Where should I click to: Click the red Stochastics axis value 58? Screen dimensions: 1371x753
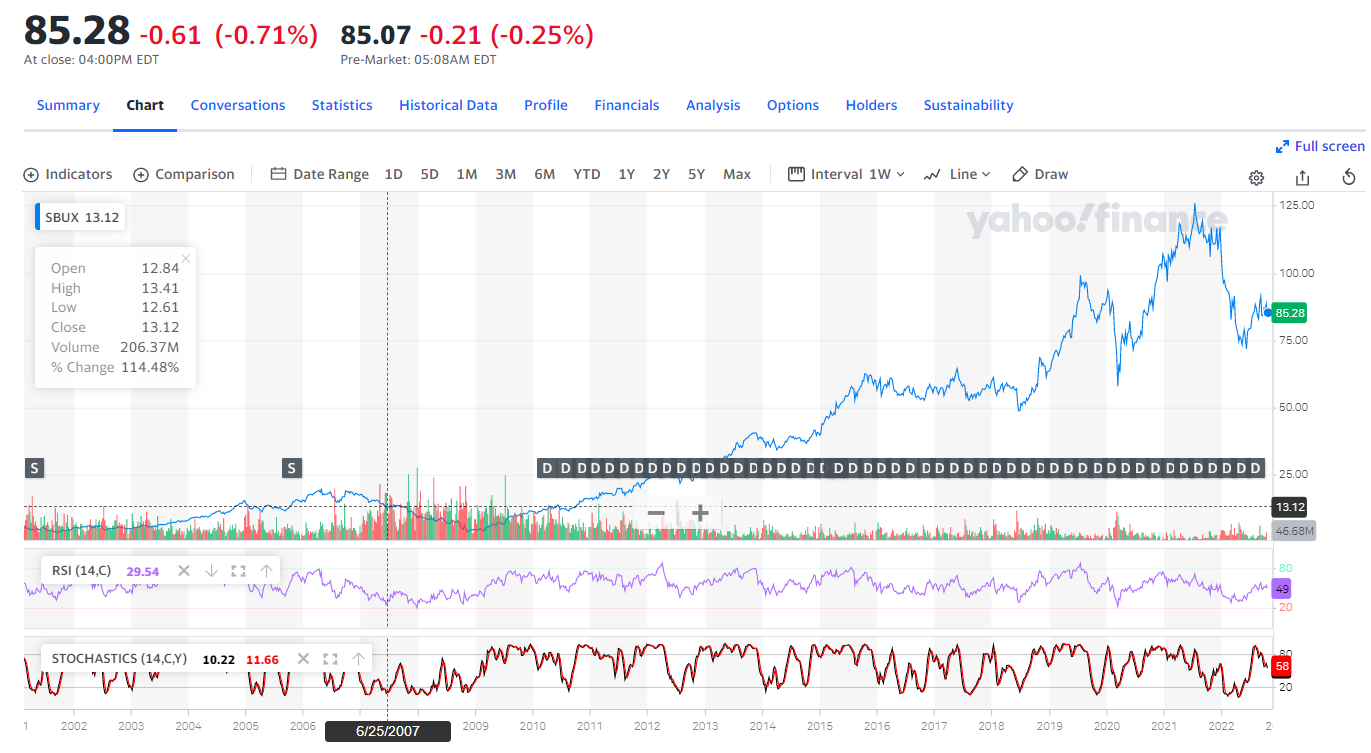[1281, 665]
